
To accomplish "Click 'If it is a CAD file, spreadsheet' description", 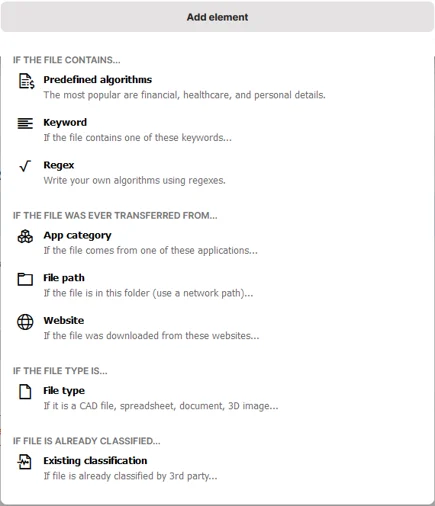I will coord(161,406).
